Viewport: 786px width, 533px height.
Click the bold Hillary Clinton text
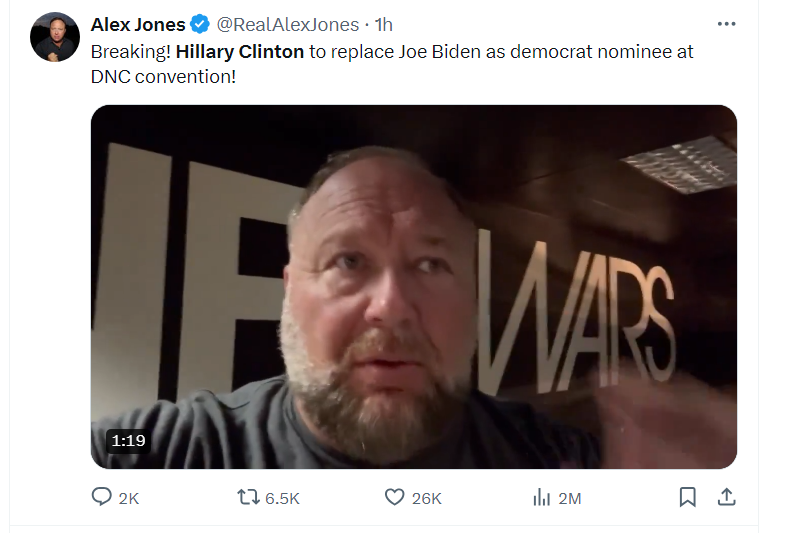[240, 52]
